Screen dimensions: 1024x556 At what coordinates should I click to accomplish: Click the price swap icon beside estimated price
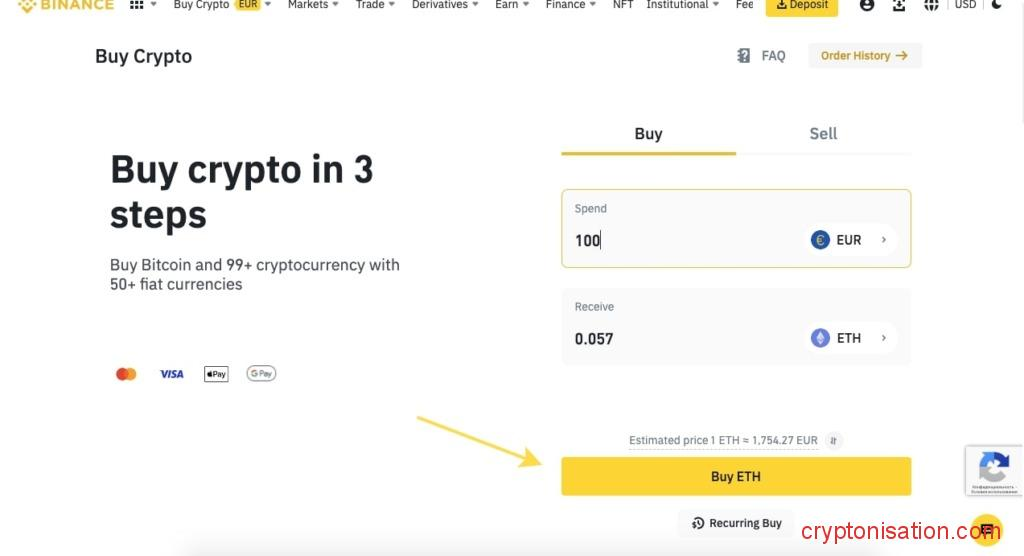coord(835,440)
